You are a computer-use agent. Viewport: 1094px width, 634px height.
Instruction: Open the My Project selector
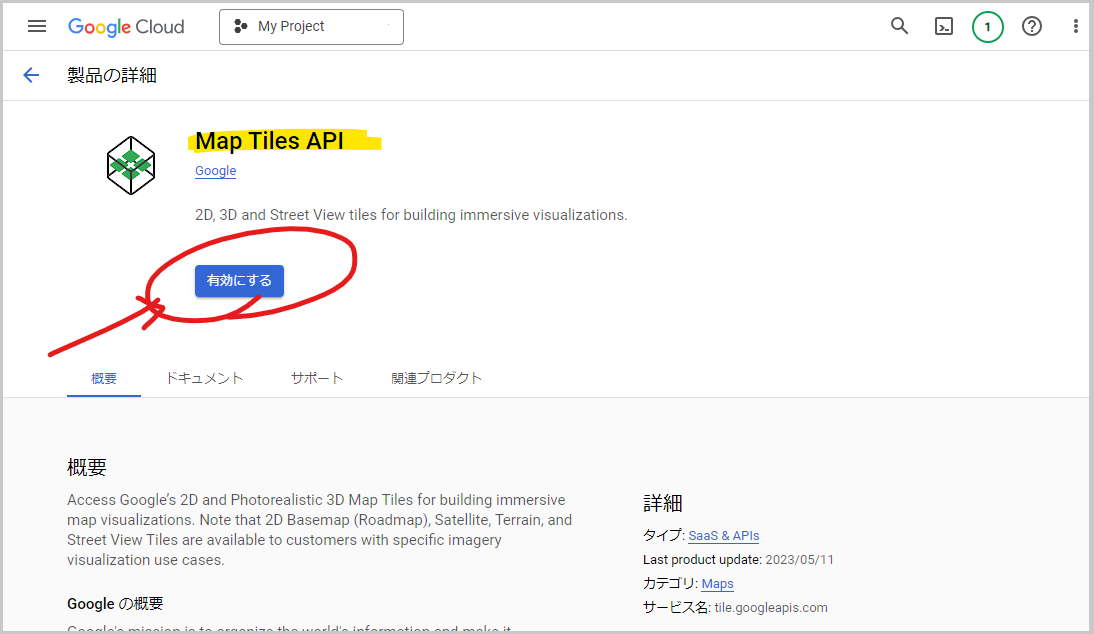pos(311,27)
